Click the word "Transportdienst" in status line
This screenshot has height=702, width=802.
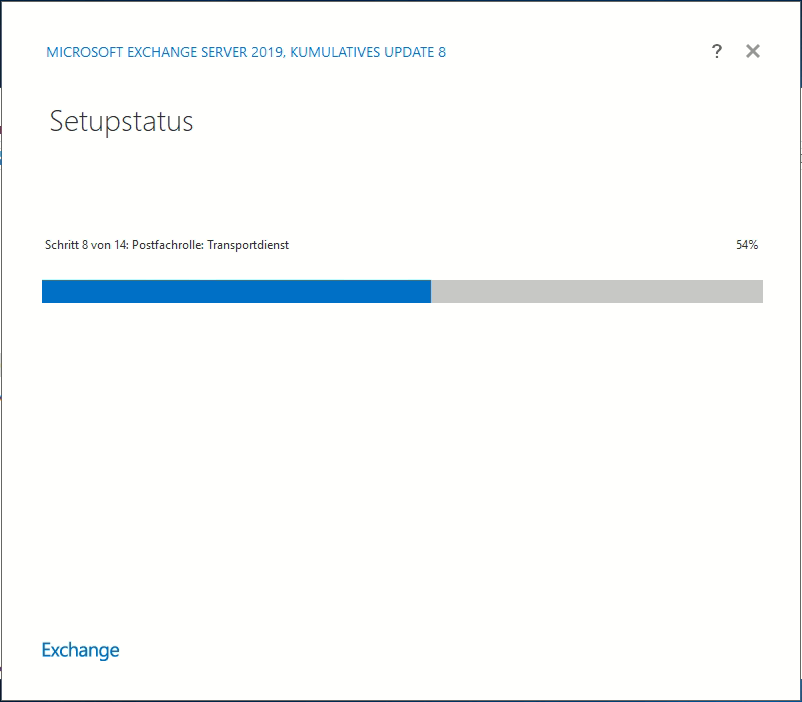pyautogui.click(x=248, y=245)
